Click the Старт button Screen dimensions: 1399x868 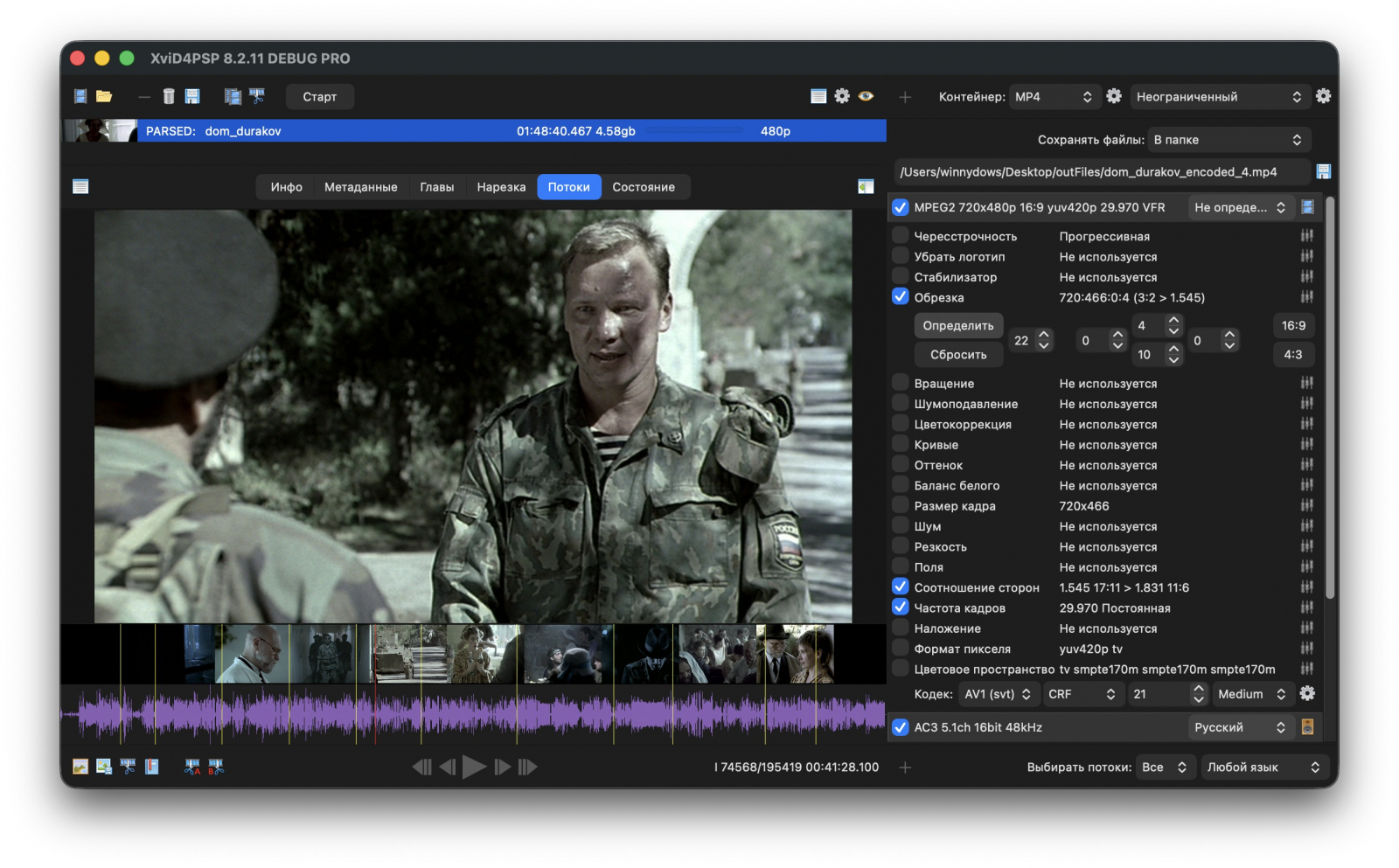pos(319,97)
